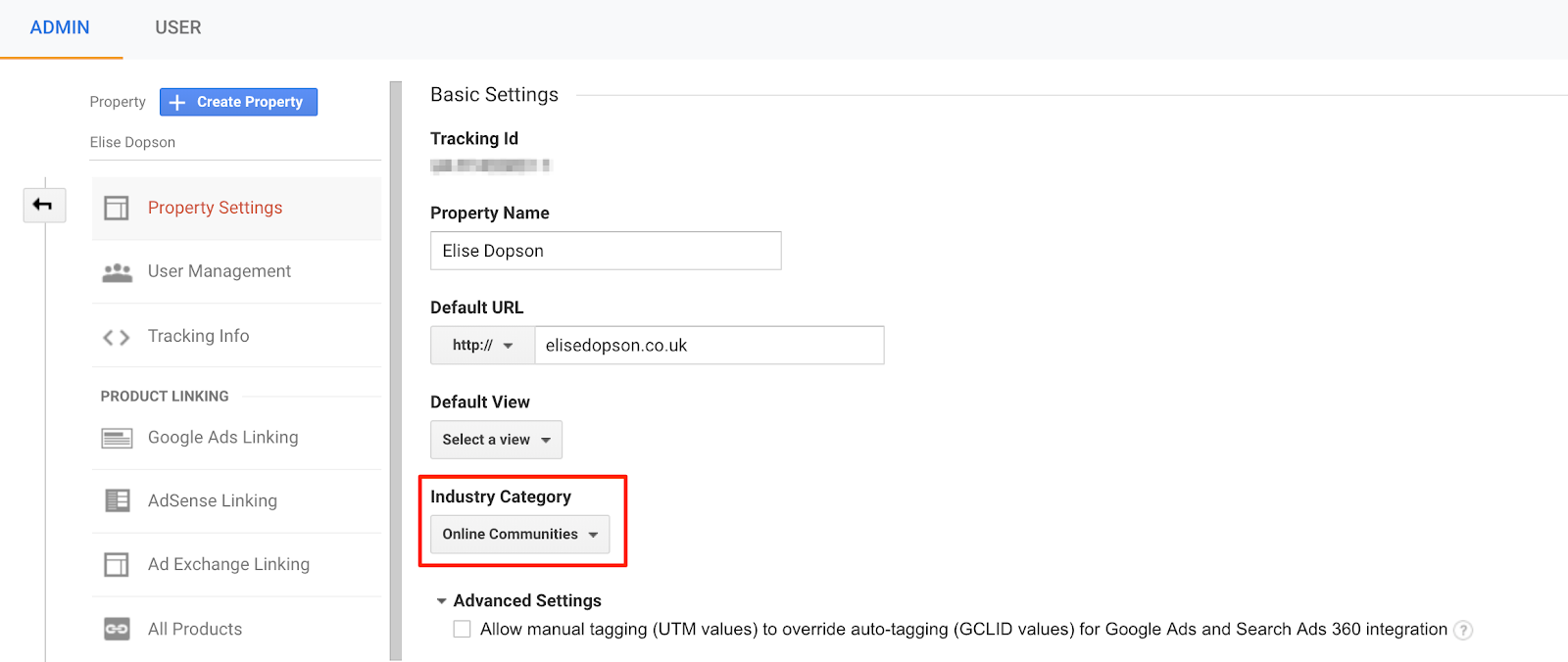This screenshot has height=662, width=1568.
Task: Click the help question mark icon
Action: (1462, 630)
